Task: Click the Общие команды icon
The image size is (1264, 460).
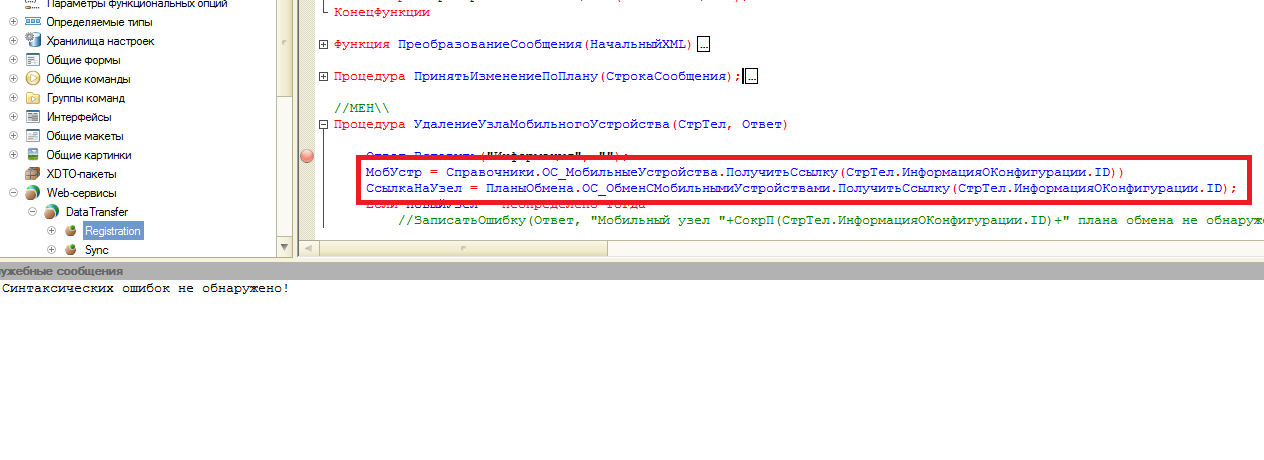Action: (33, 79)
